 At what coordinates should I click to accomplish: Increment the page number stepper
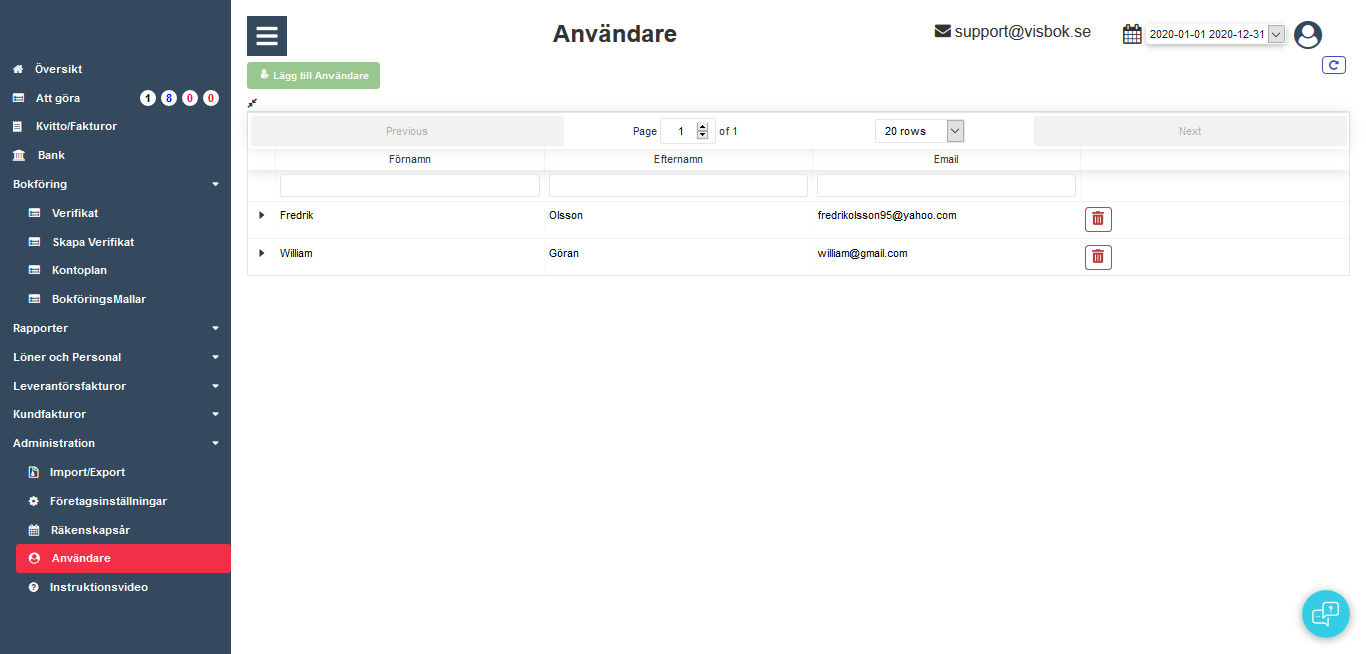coord(702,127)
